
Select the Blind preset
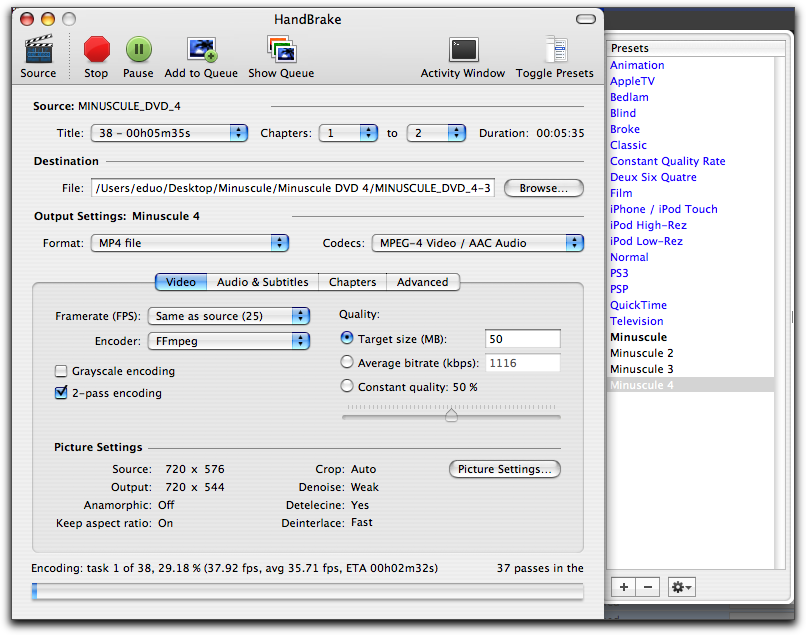point(690,113)
